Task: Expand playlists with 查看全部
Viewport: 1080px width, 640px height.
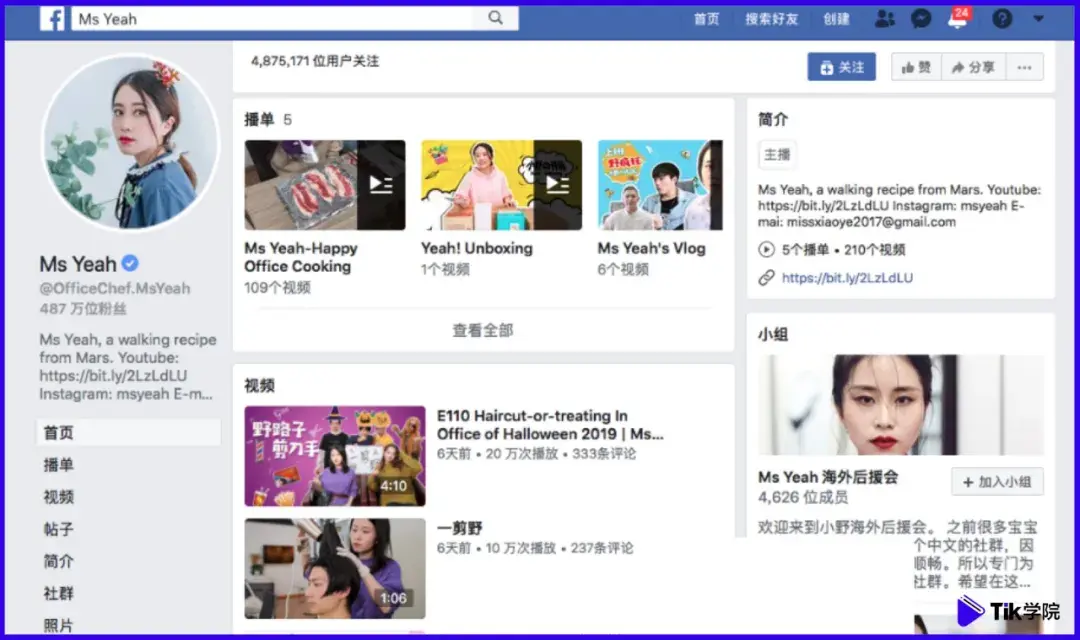Action: (x=483, y=330)
